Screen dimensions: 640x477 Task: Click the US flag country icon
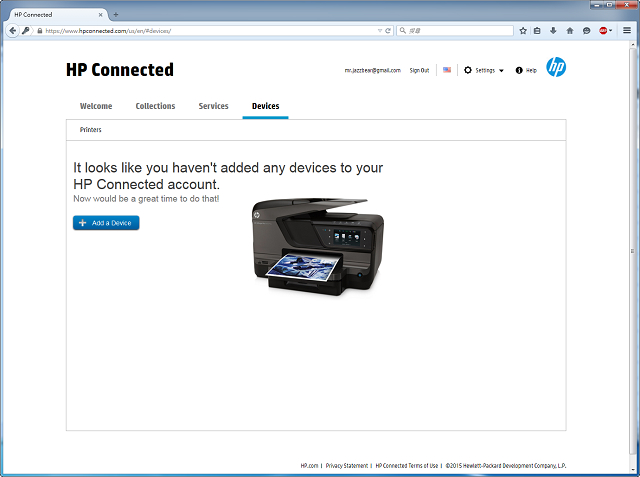coord(447,70)
